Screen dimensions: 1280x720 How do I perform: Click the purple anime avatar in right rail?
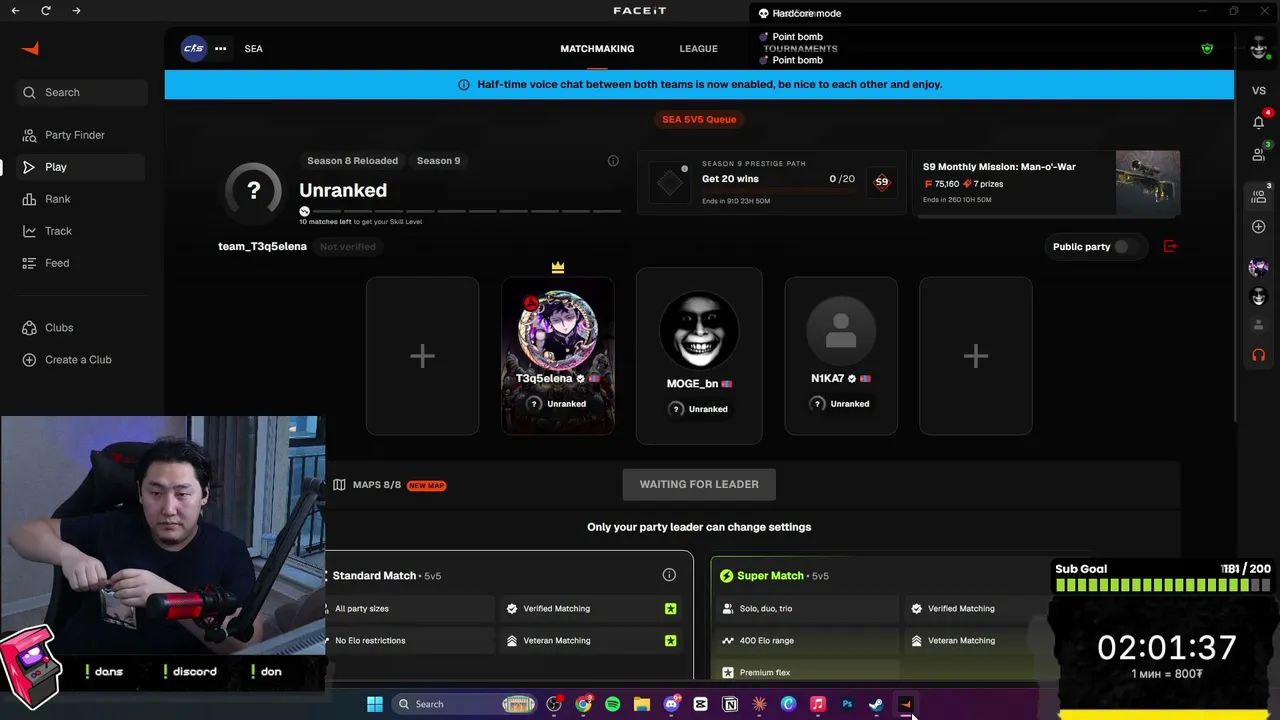(x=1258, y=267)
